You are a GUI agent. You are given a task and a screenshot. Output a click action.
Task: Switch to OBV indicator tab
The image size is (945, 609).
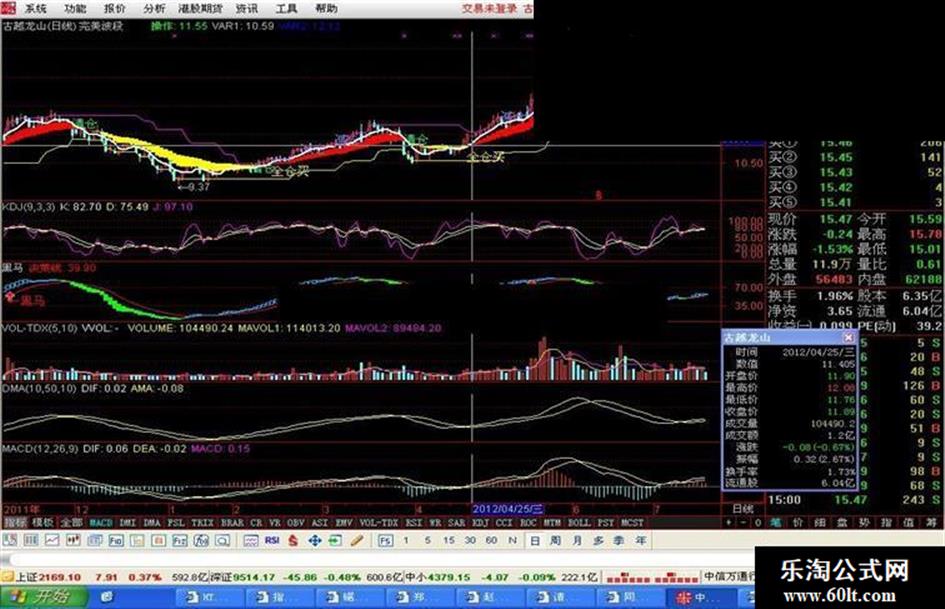click(x=295, y=523)
